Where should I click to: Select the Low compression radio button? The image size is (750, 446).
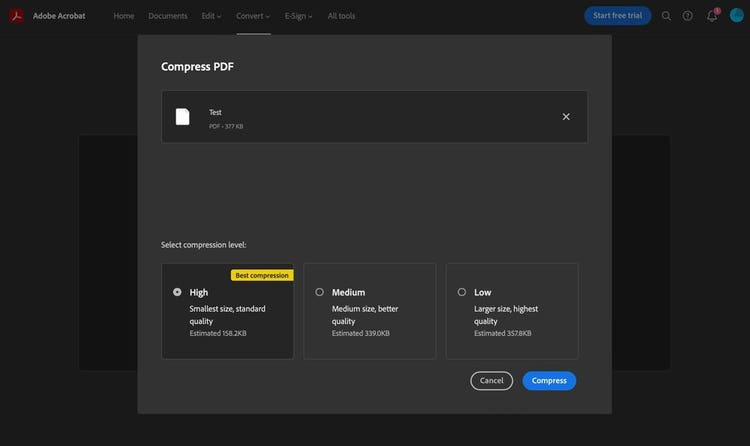tap(461, 292)
